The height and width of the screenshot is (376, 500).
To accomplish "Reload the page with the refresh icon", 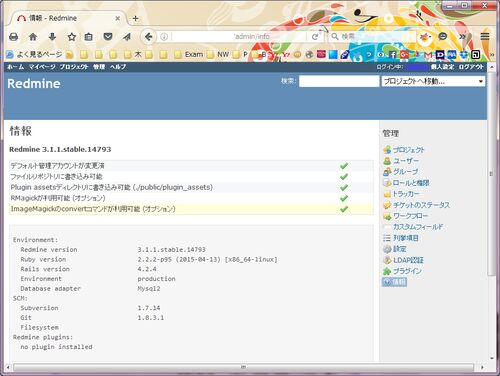I will (x=315, y=37).
